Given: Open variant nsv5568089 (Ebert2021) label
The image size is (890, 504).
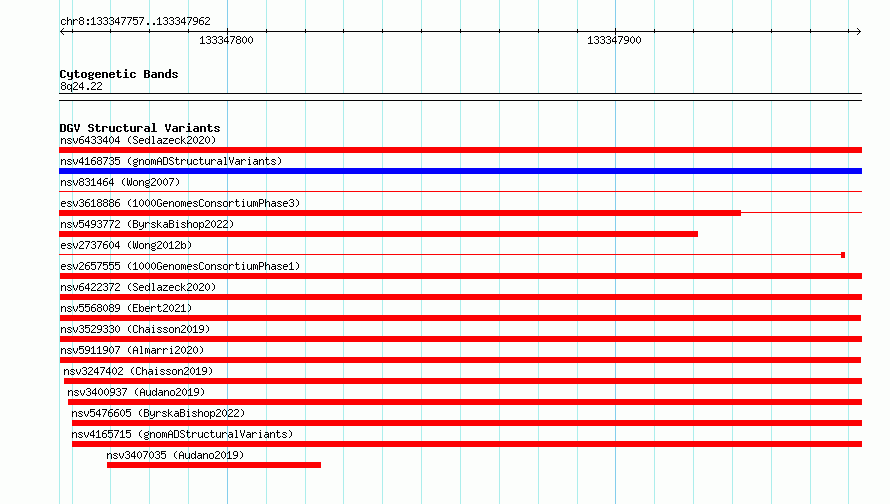Looking at the screenshot, I should tap(126, 308).
